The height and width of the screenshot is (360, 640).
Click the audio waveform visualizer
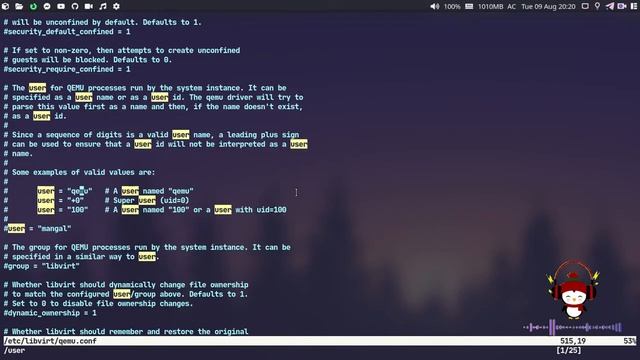pyautogui.click(x=573, y=327)
